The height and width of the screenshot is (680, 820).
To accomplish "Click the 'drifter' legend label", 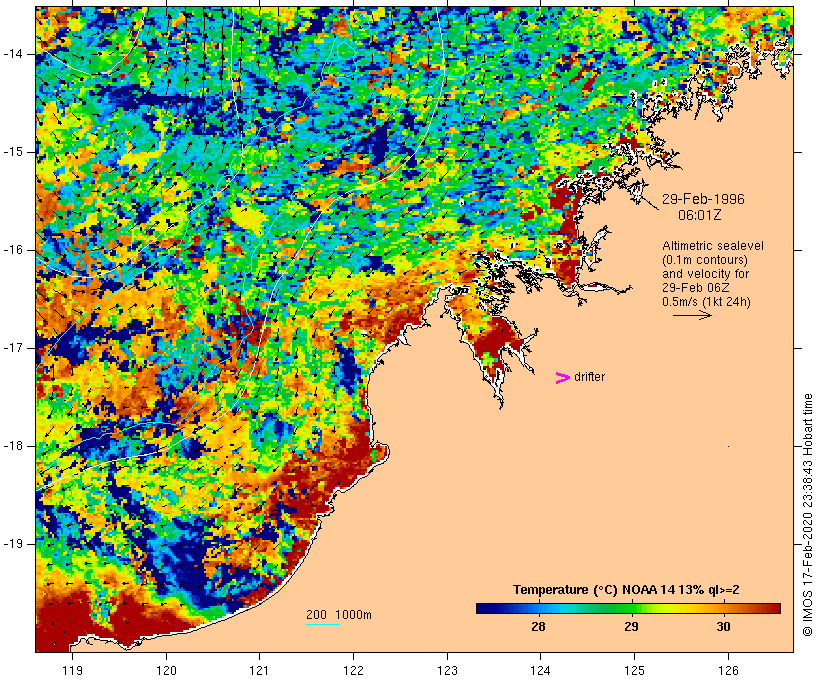I will coord(589,377).
